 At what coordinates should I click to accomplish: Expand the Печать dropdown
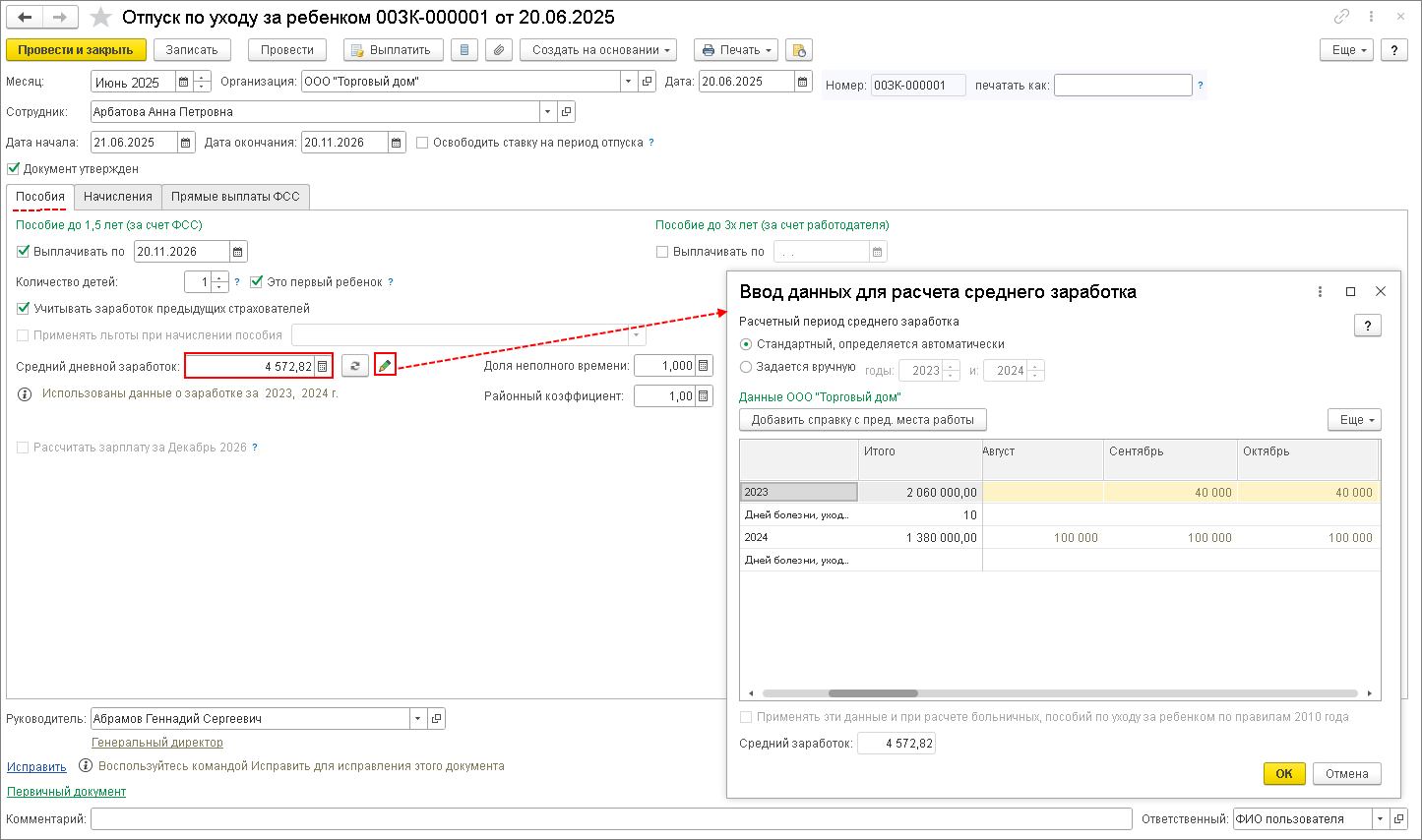click(736, 50)
